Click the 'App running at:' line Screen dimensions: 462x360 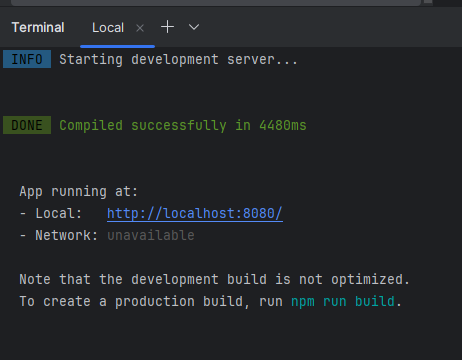pyautogui.click(x=79, y=192)
